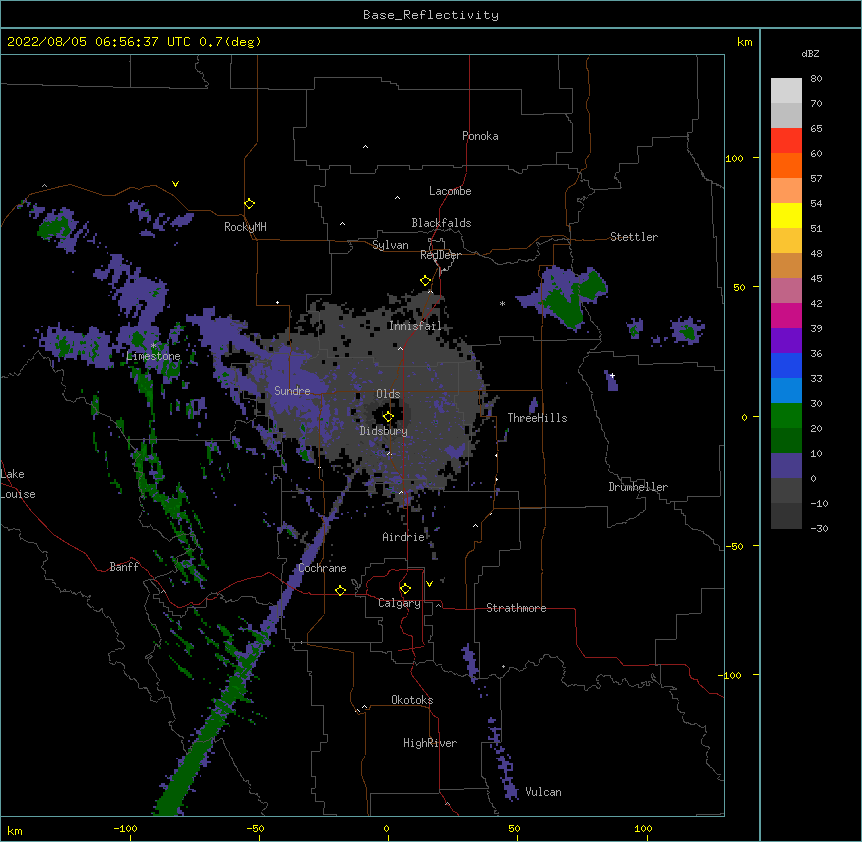Click the -50 tick label on the right axis

point(734,546)
